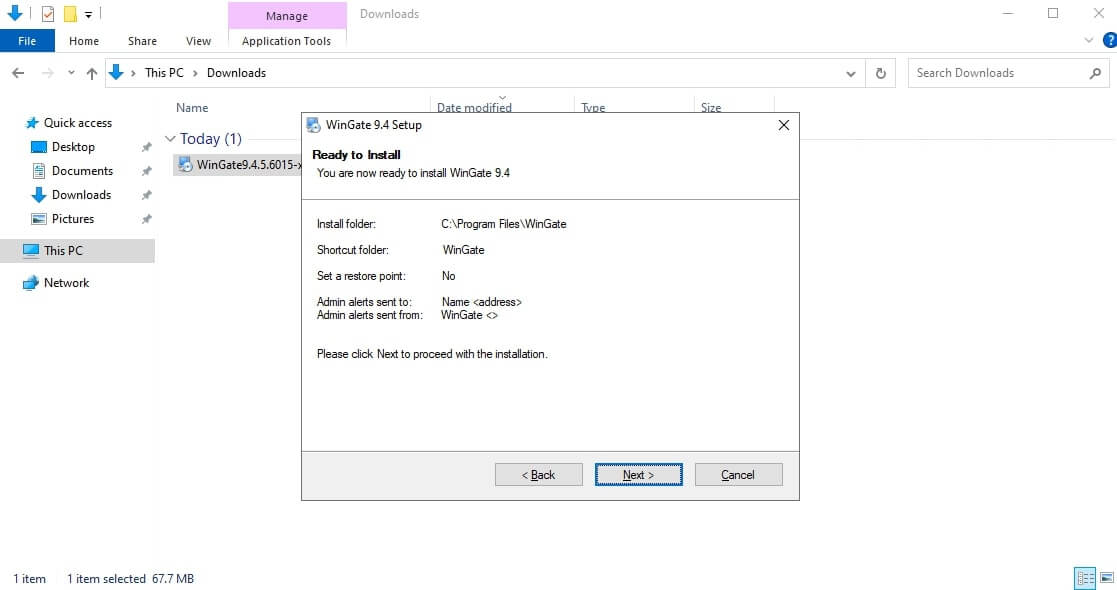This screenshot has height=590, width=1117.
Task: Click the Downloads icon in the address bar
Action: coord(115,72)
